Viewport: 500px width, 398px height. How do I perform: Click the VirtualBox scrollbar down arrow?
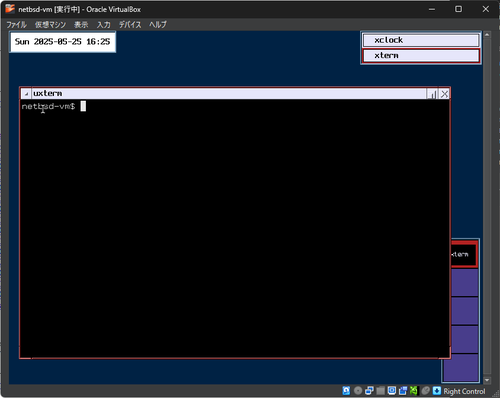(487, 380)
